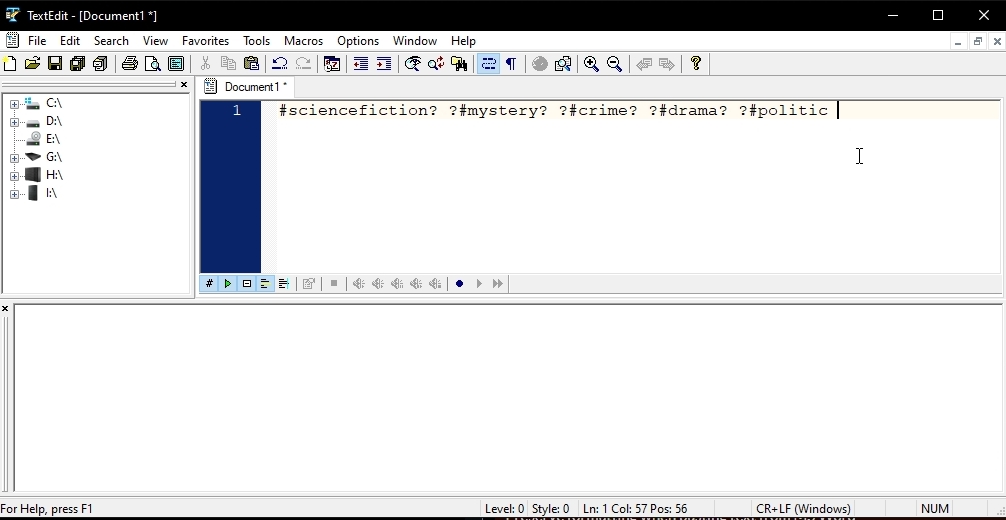Click line number 1 in the gutter
This screenshot has width=1006, height=520.
click(x=237, y=110)
